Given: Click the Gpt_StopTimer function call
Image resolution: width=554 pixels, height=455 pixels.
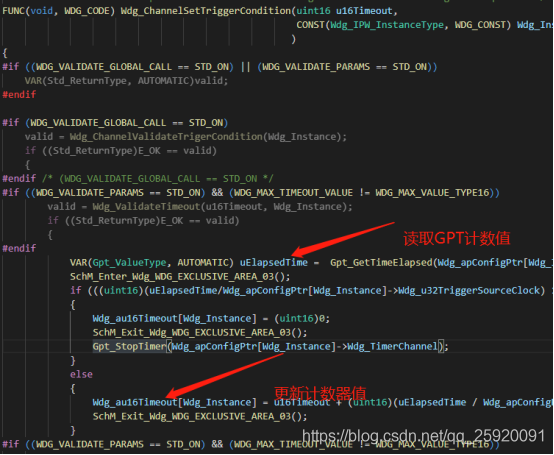Looking at the screenshot, I should click(x=129, y=347).
